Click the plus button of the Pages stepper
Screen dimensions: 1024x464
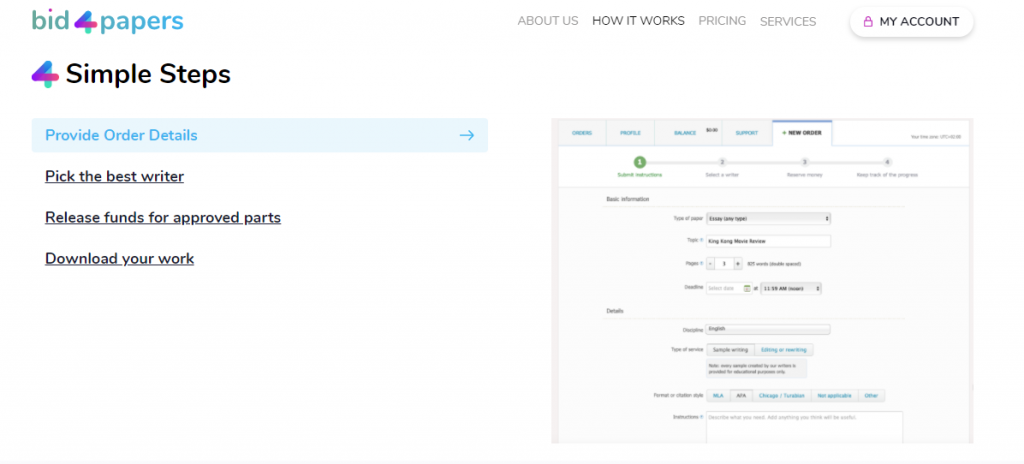738,264
